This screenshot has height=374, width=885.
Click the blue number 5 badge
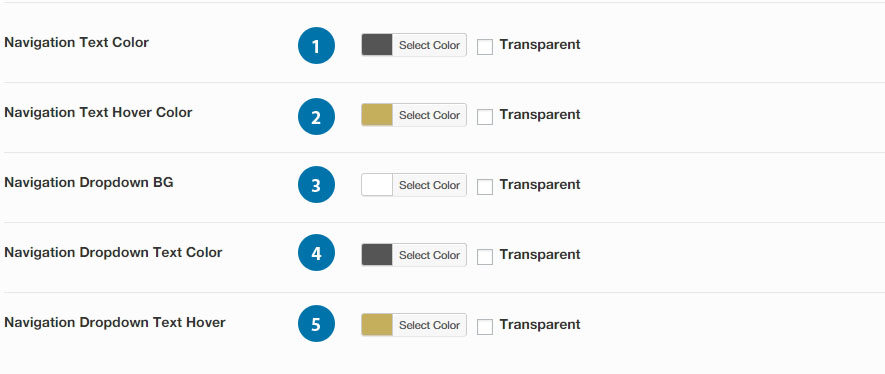pyautogui.click(x=316, y=323)
